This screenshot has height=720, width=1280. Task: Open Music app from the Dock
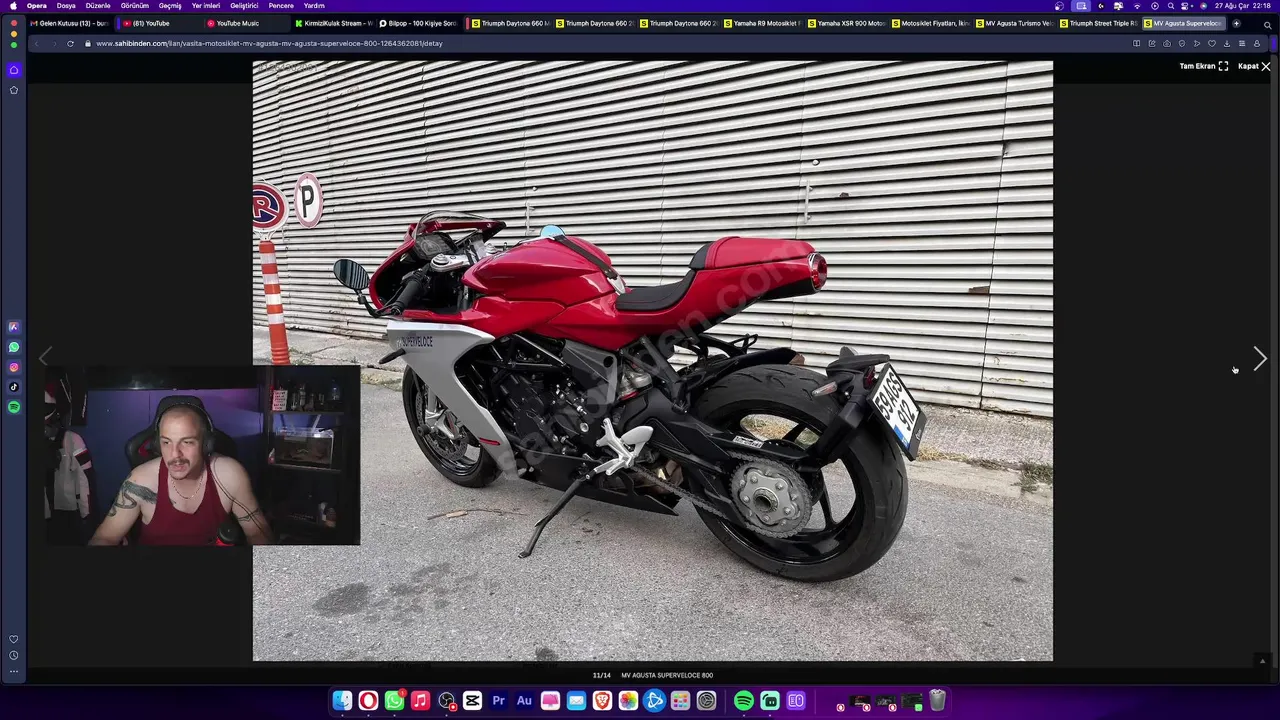pos(420,701)
